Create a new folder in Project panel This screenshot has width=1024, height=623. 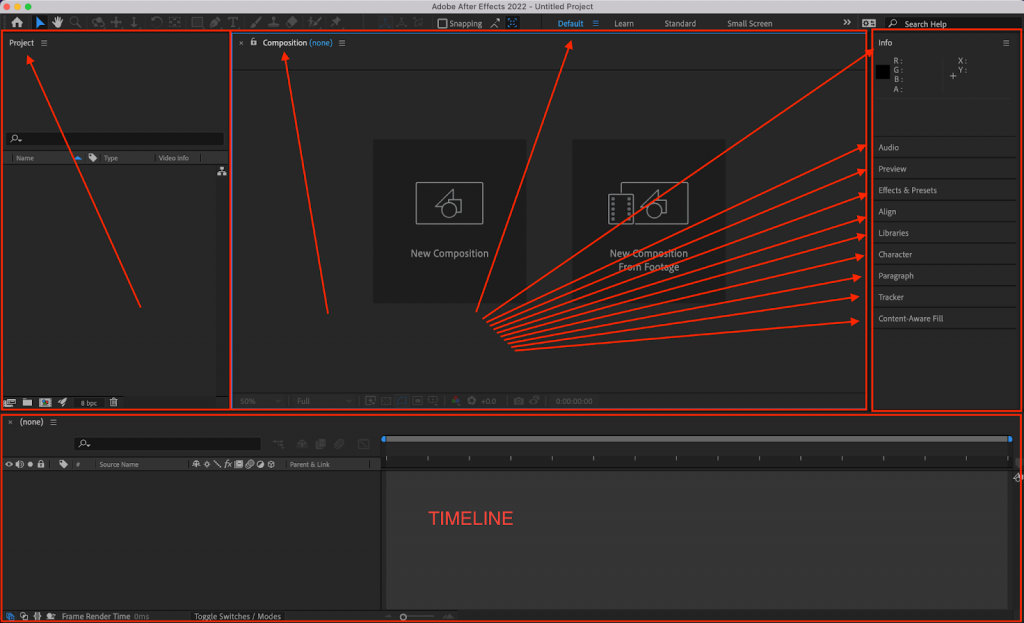pyautogui.click(x=27, y=402)
